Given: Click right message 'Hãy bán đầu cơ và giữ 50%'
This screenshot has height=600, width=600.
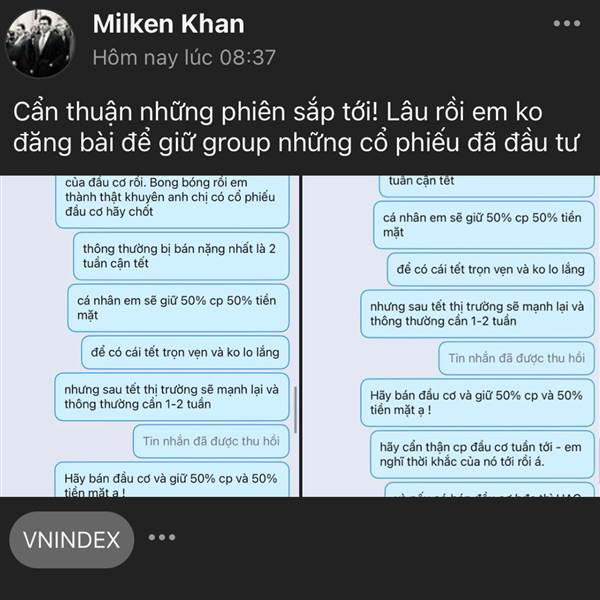Looking at the screenshot, I should (477, 403).
